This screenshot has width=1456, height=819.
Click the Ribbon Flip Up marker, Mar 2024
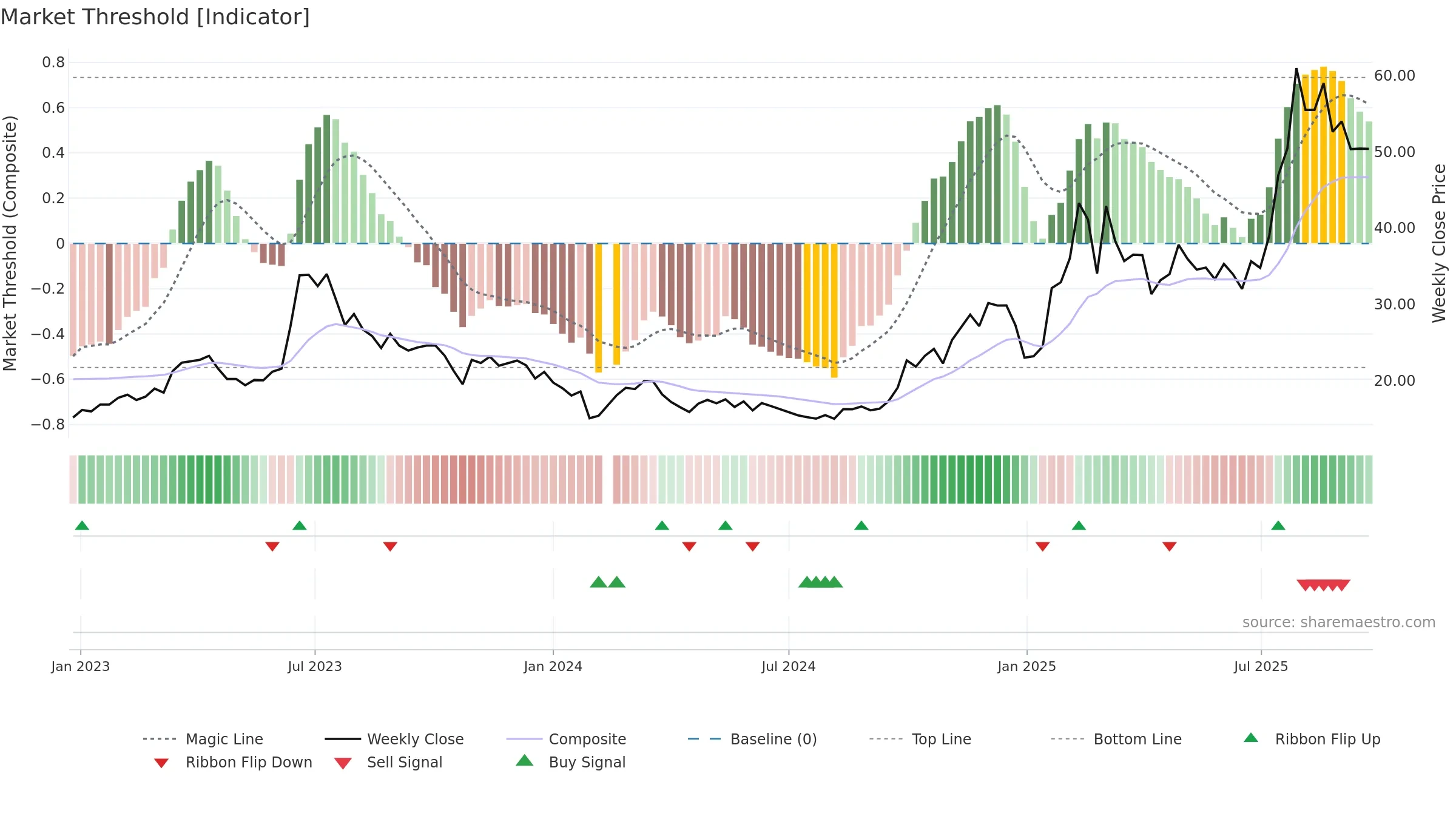pos(662,525)
